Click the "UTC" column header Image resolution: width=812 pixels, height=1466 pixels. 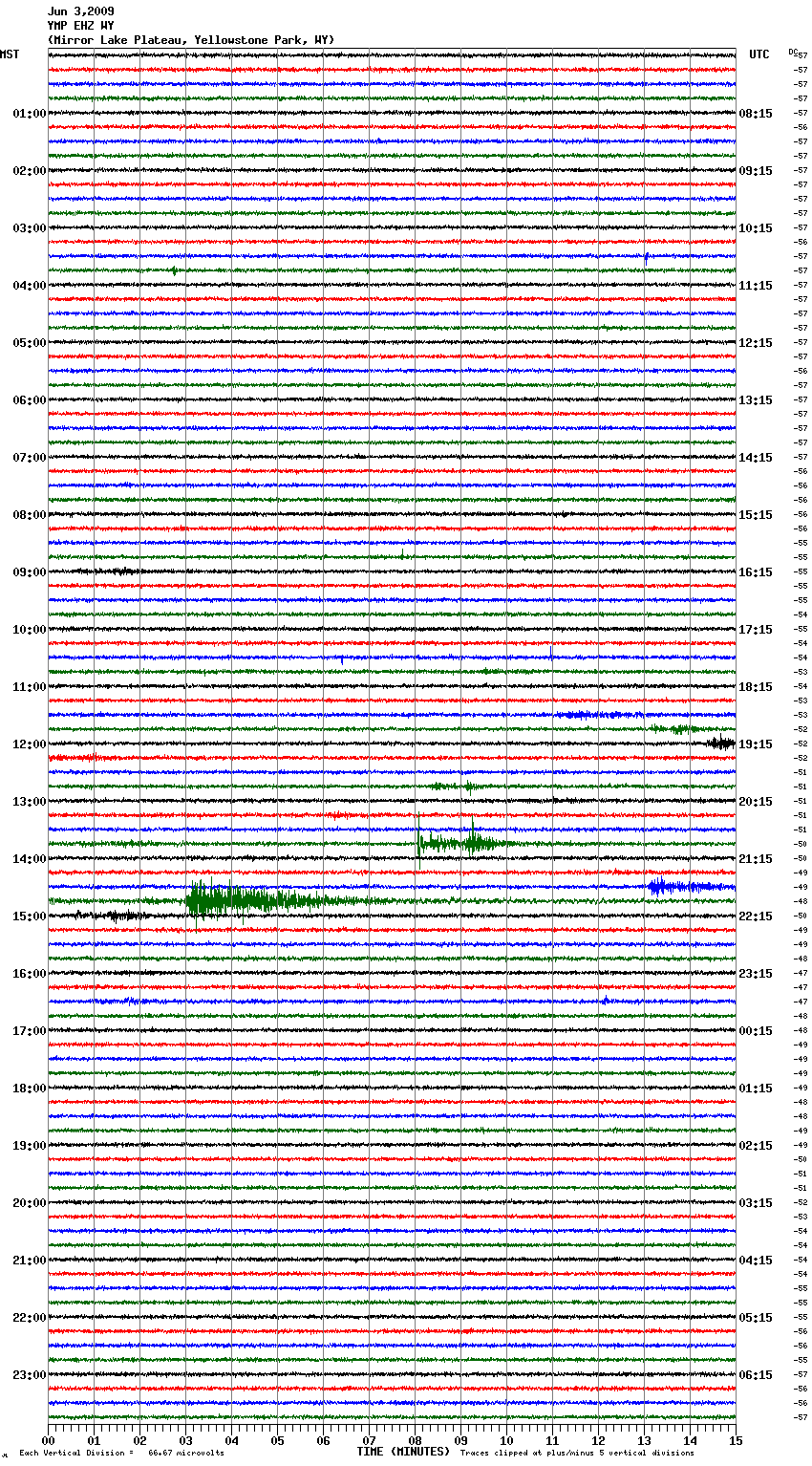click(x=759, y=54)
